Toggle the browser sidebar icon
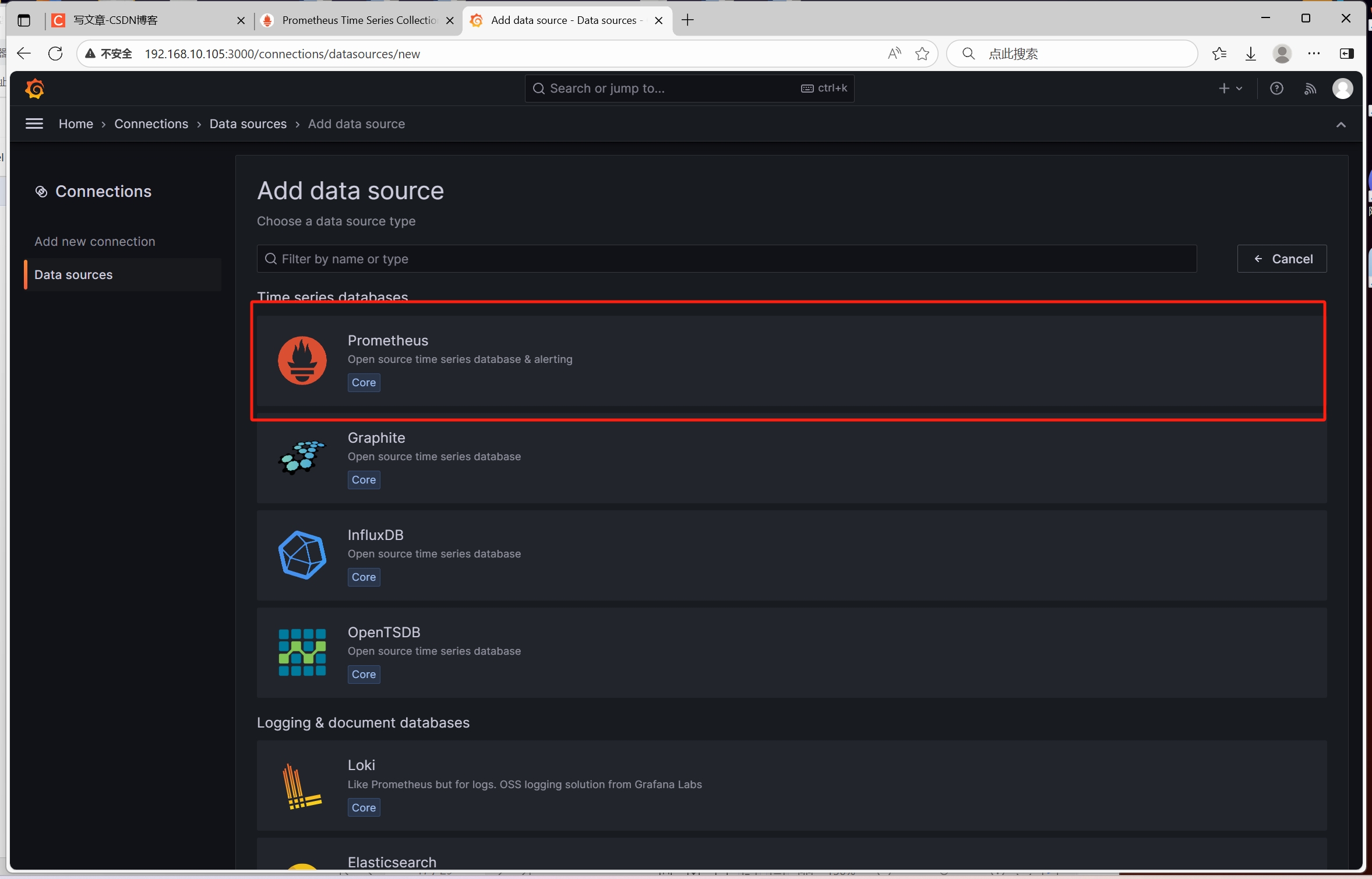The image size is (1372, 879). click(1346, 54)
